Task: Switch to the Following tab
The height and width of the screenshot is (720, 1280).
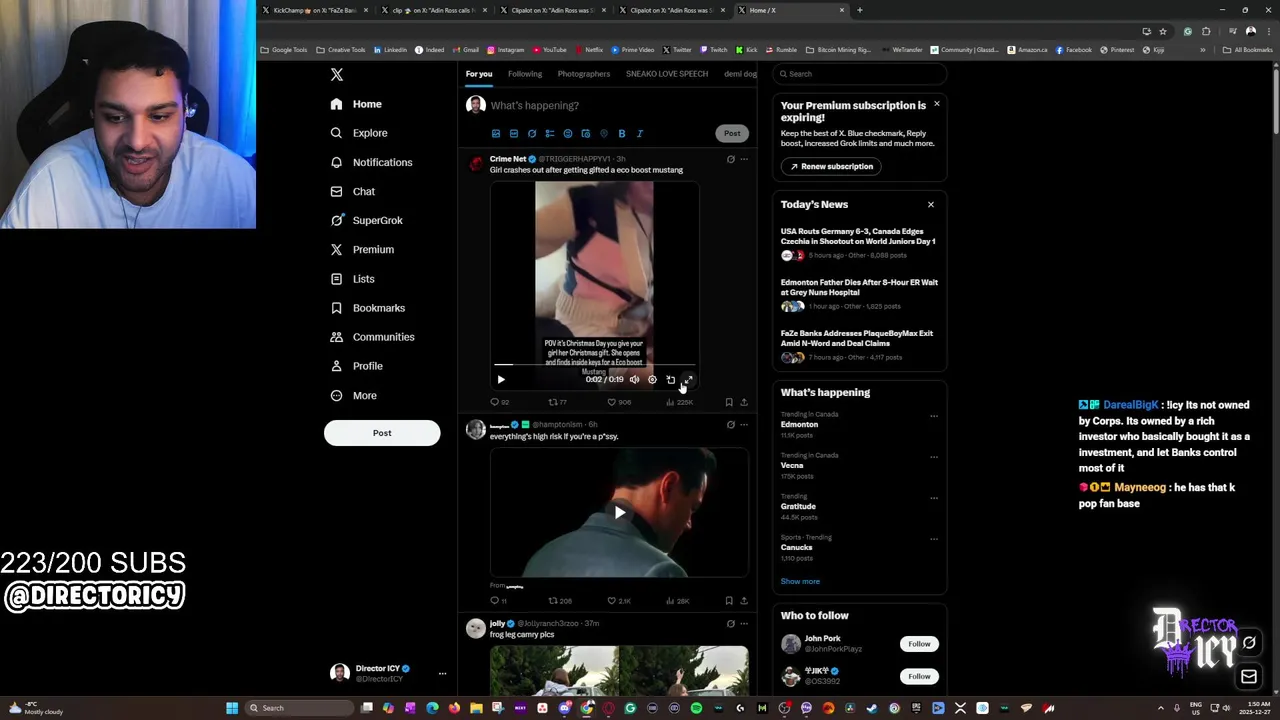Action: (x=525, y=74)
